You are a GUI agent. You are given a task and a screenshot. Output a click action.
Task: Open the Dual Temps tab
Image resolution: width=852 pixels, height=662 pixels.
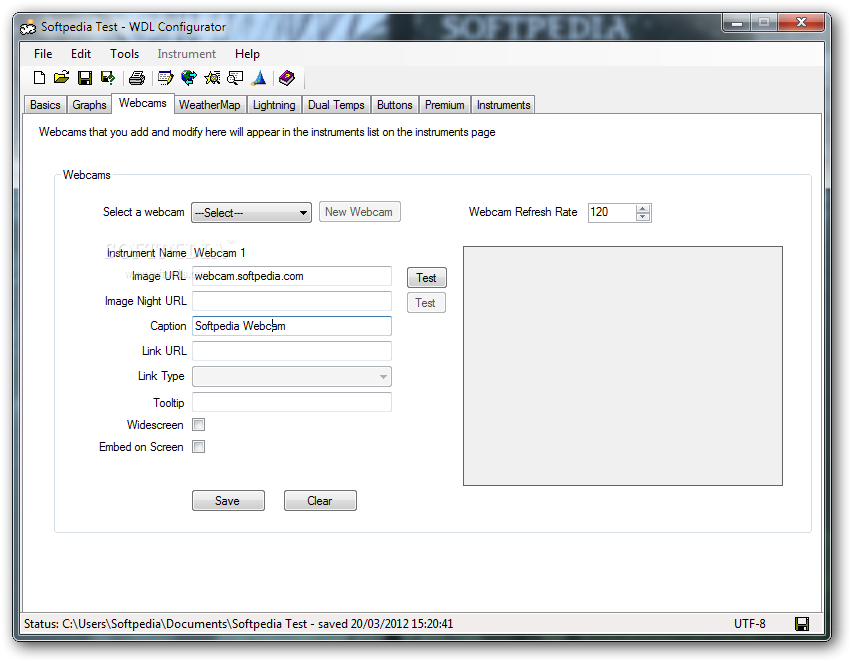coord(336,105)
